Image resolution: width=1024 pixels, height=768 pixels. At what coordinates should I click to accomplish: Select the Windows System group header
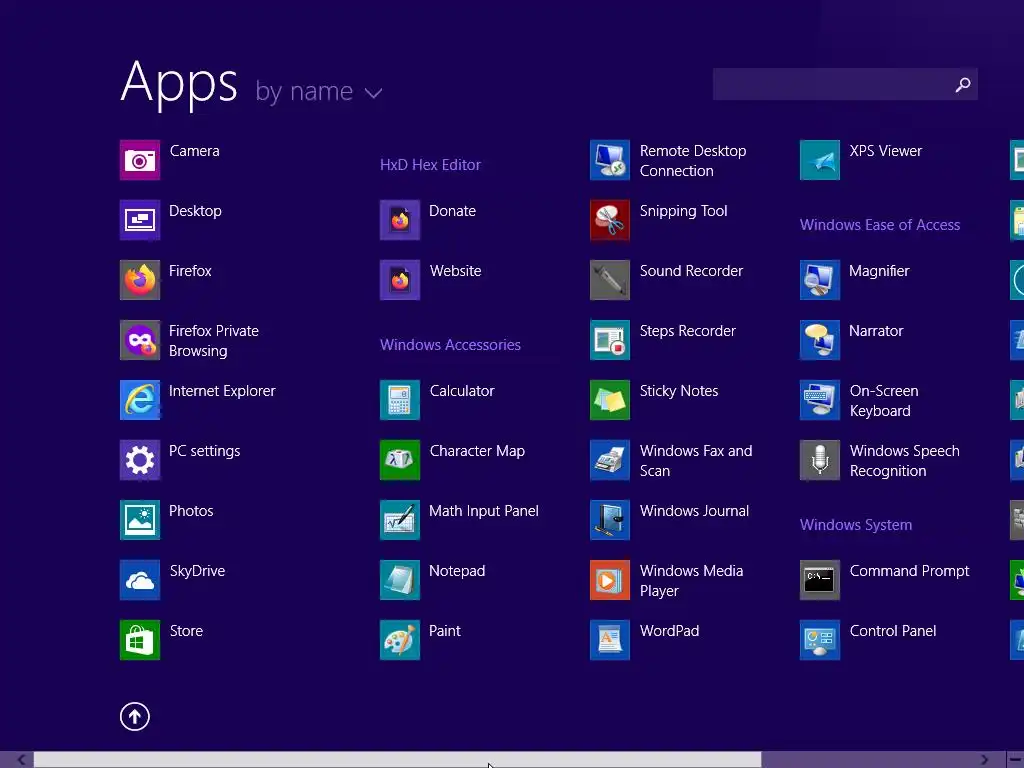coord(856,525)
